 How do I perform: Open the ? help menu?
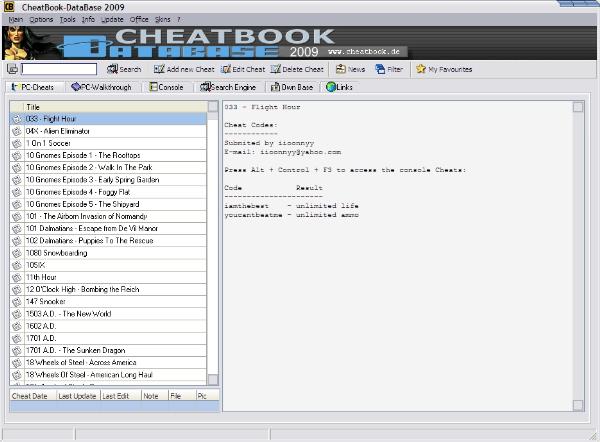[178, 20]
